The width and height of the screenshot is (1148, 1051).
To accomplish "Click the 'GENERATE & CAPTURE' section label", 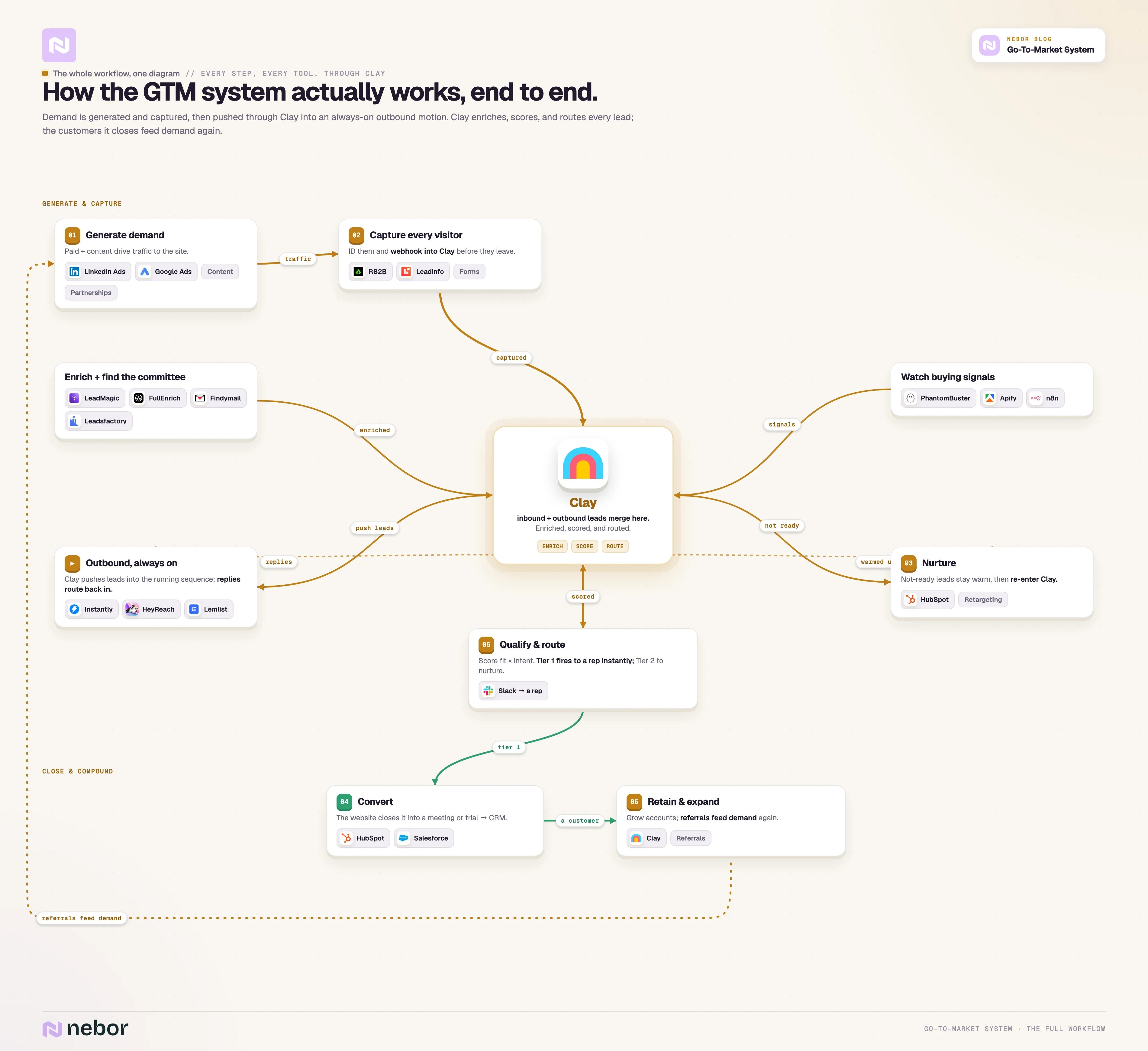I will pos(82,204).
